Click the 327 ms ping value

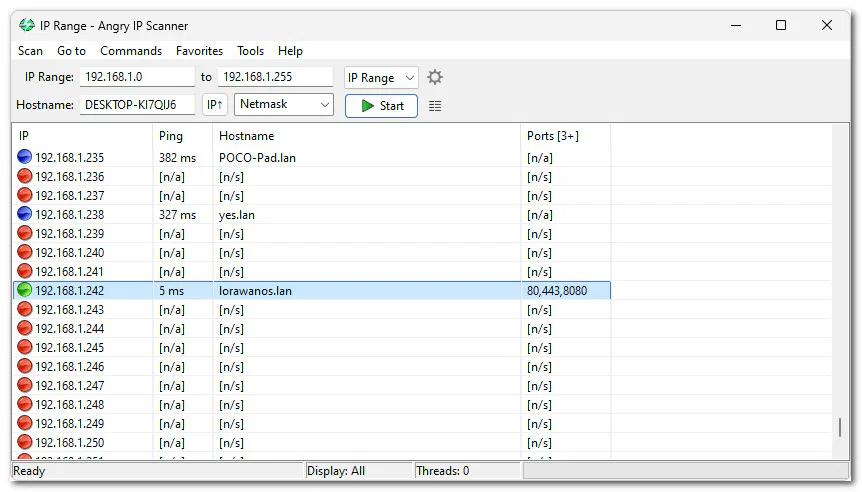[178, 215]
